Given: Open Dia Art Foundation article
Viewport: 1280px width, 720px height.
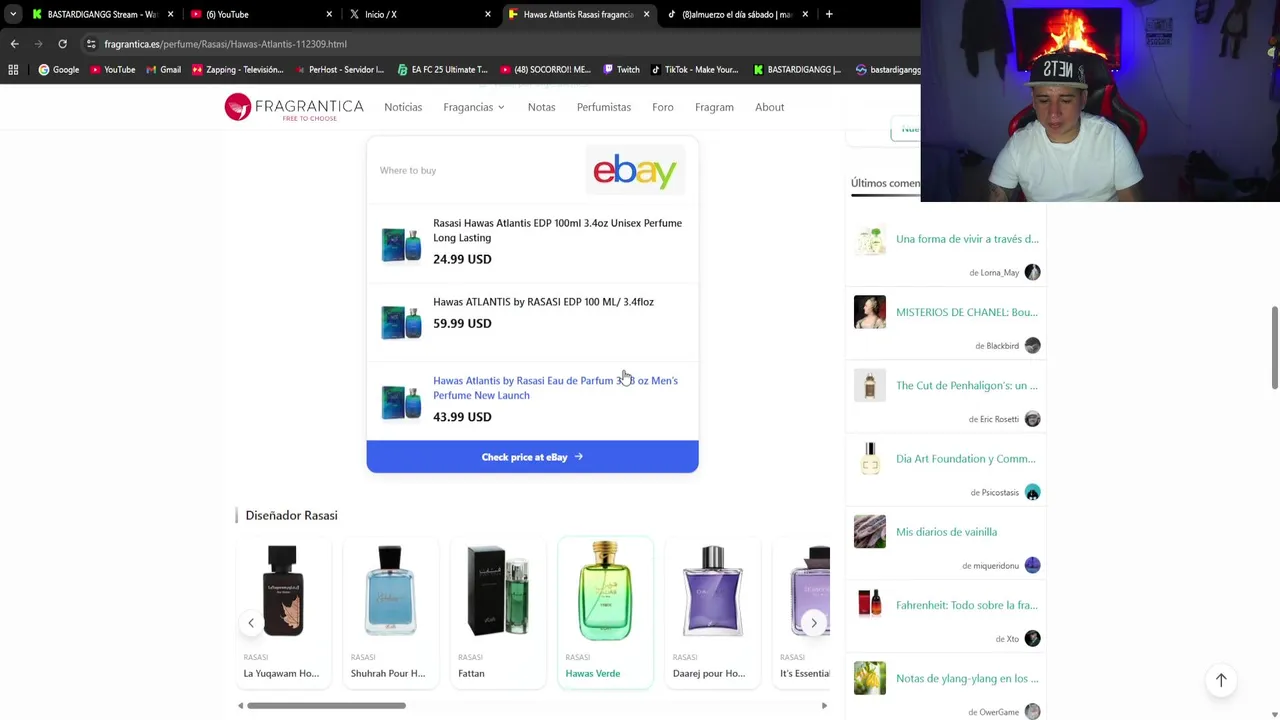Looking at the screenshot, I should [x=965, y=459].
